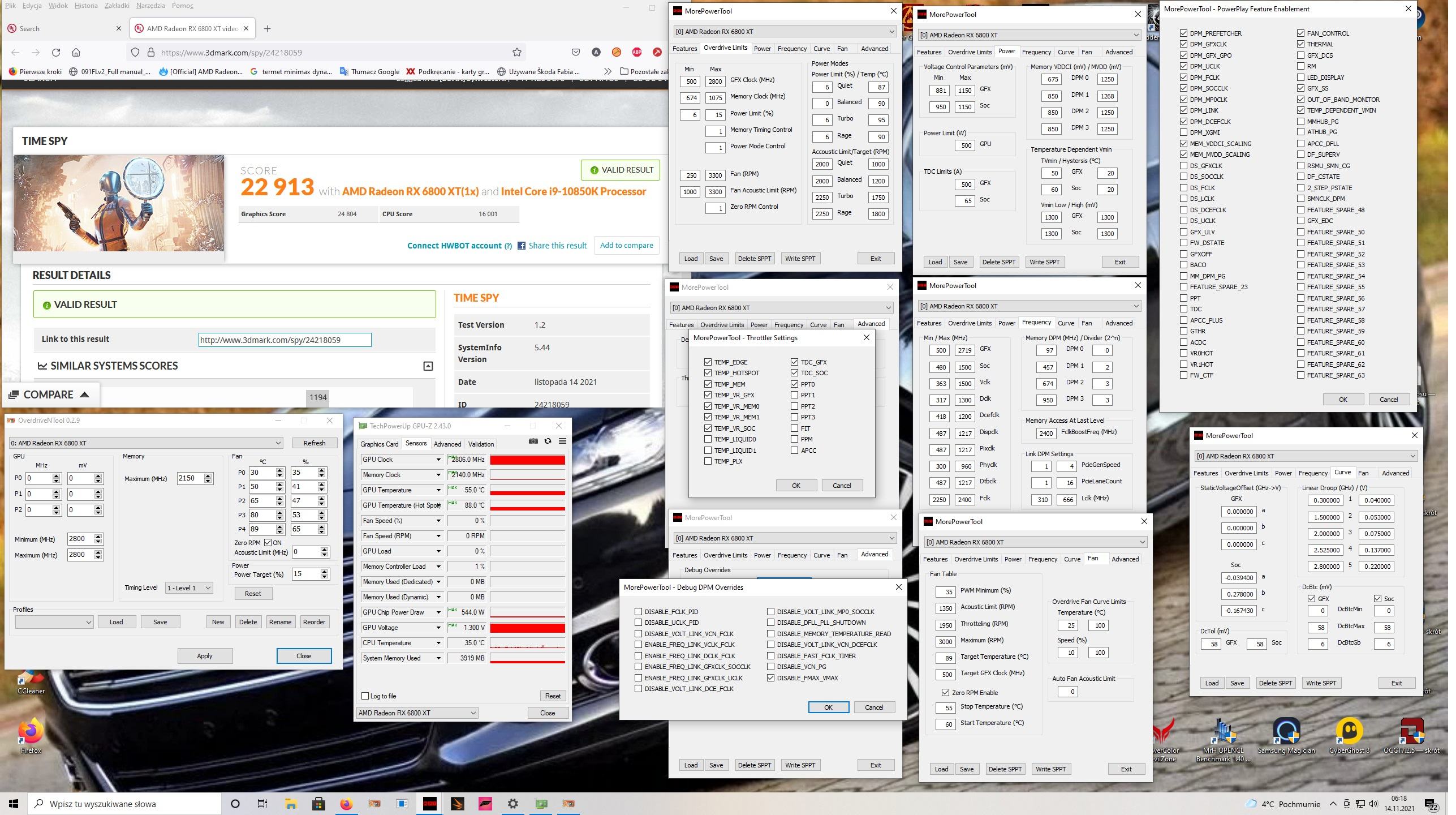Viewport: 1456px width, 815px height.
Task: Go to the Firefox home page icon
Action: (76, 53)
